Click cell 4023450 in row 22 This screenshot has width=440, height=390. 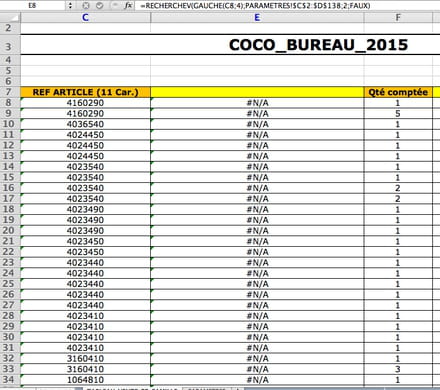85,252
